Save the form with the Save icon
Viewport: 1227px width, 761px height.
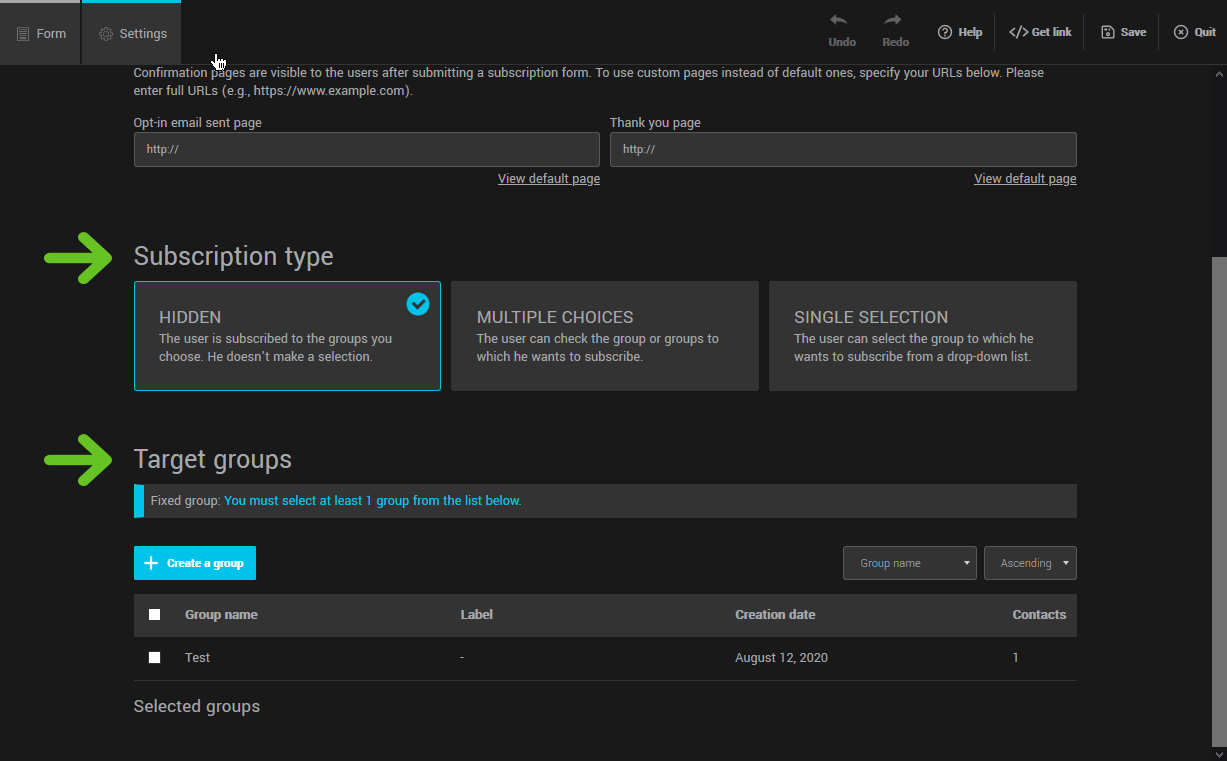1108,32
